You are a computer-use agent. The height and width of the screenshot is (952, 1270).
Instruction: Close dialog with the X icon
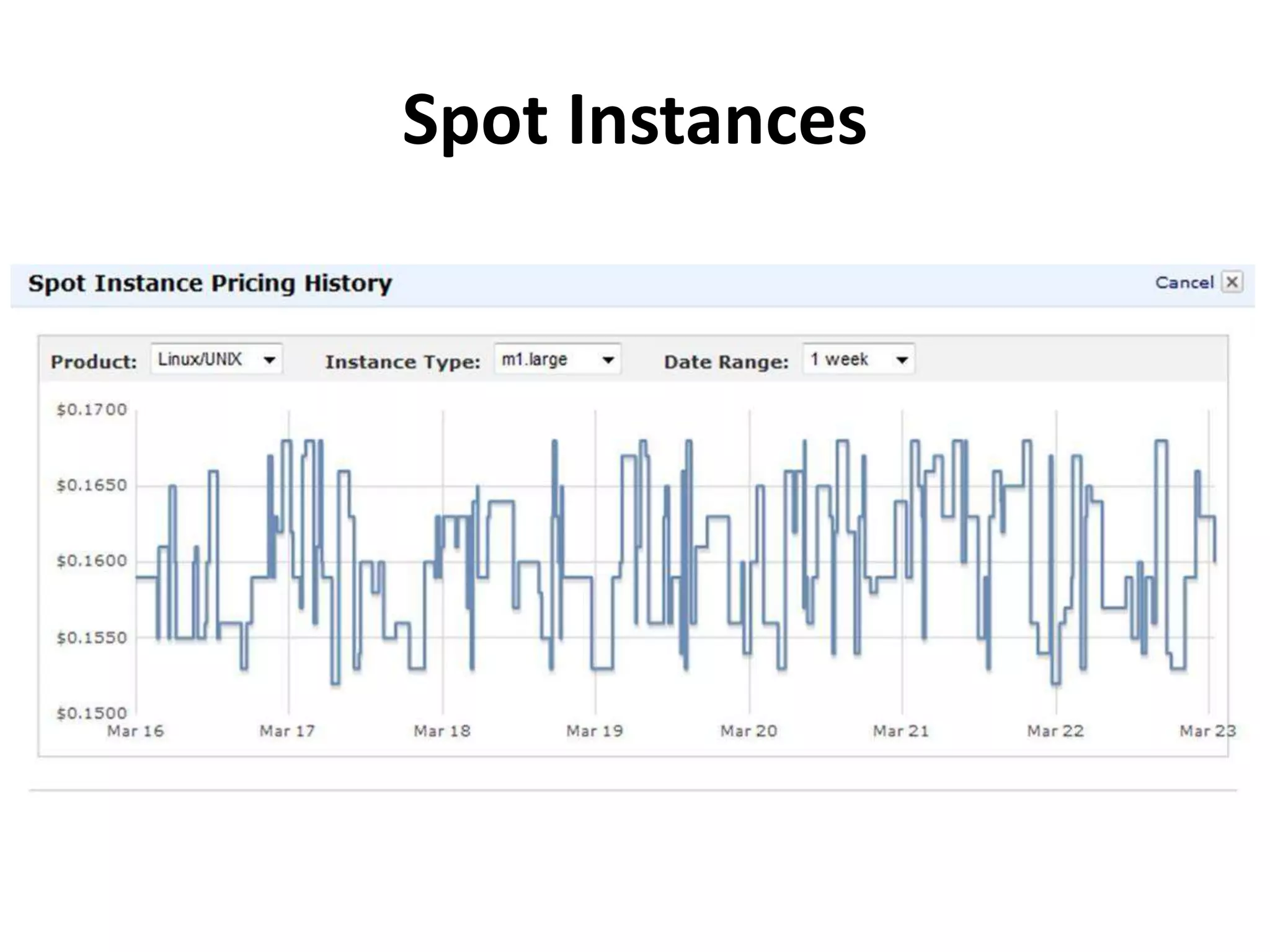tap(1232, 283)
